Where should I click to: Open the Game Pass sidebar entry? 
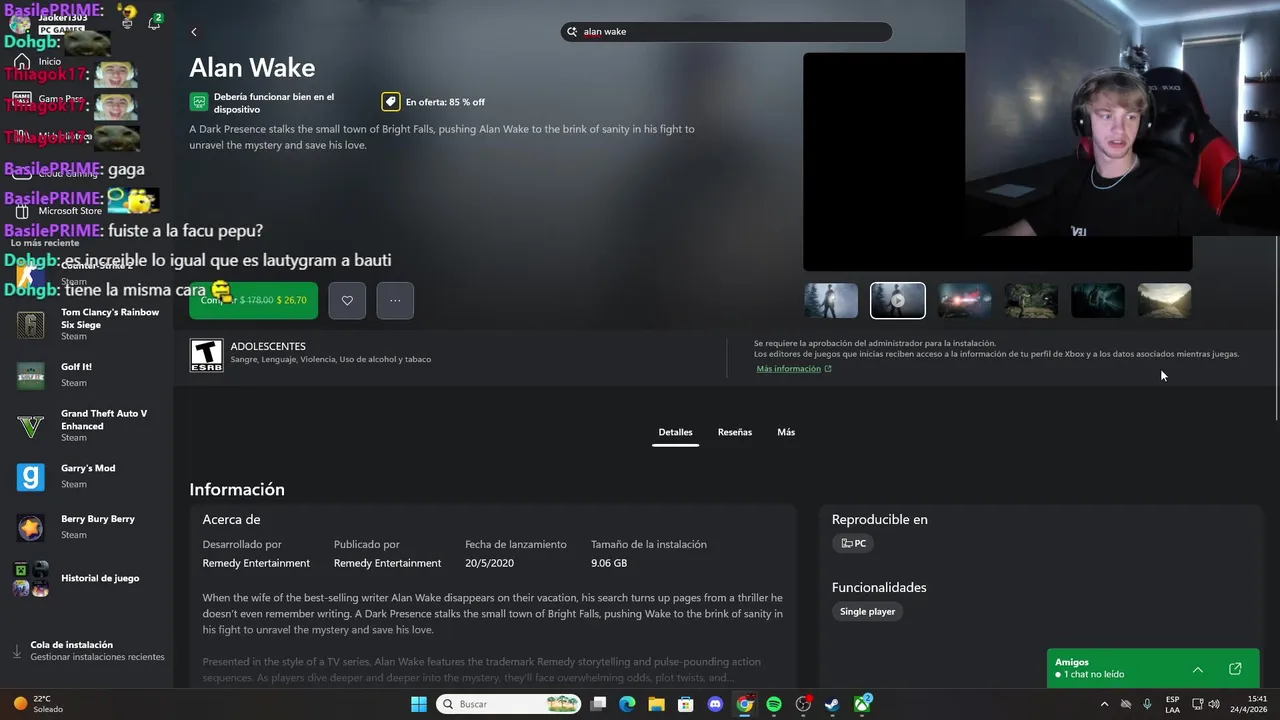point(50,99)
